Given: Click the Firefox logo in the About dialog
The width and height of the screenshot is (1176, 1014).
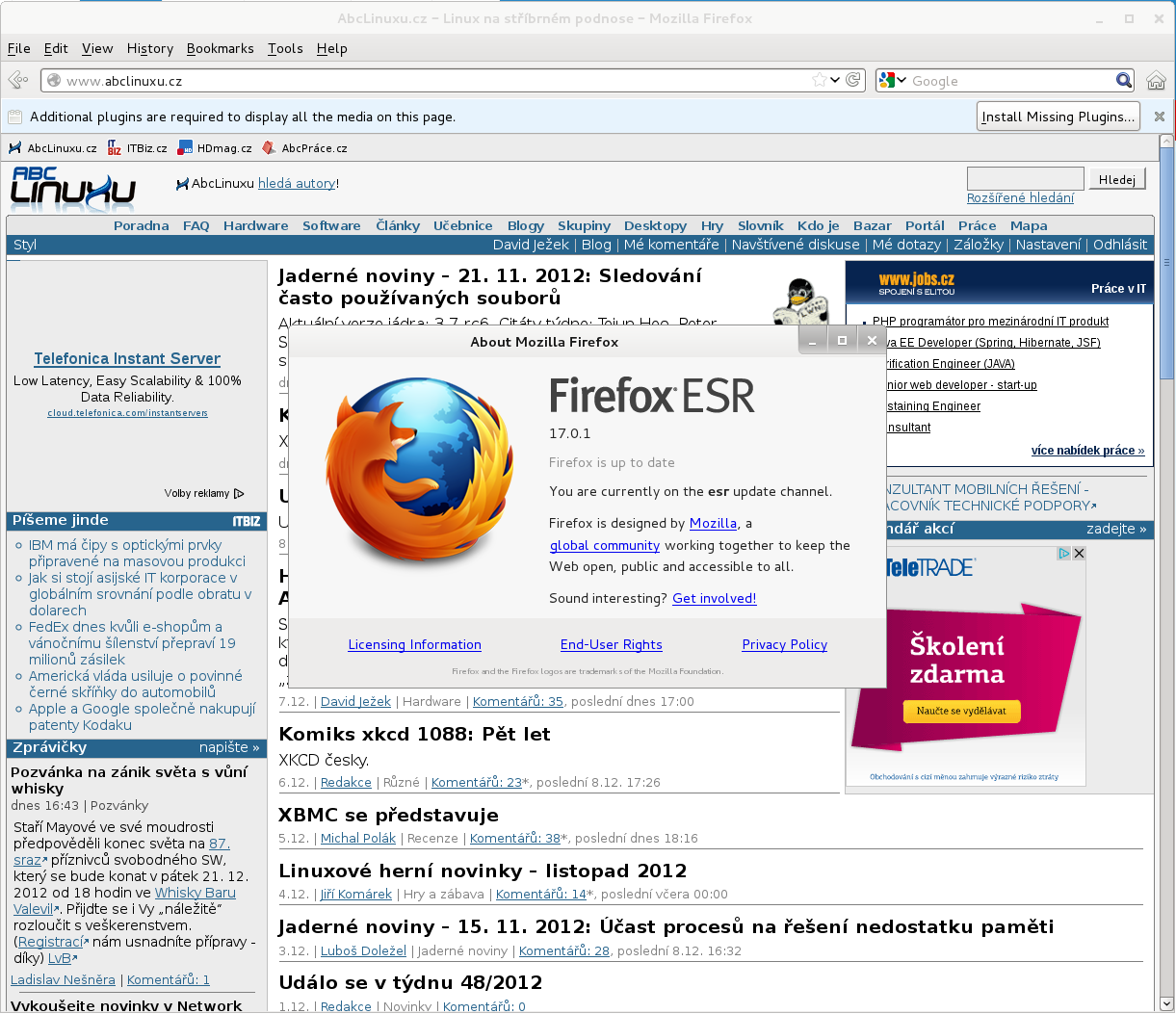Looking at the screenshot, I should point(419,470).
